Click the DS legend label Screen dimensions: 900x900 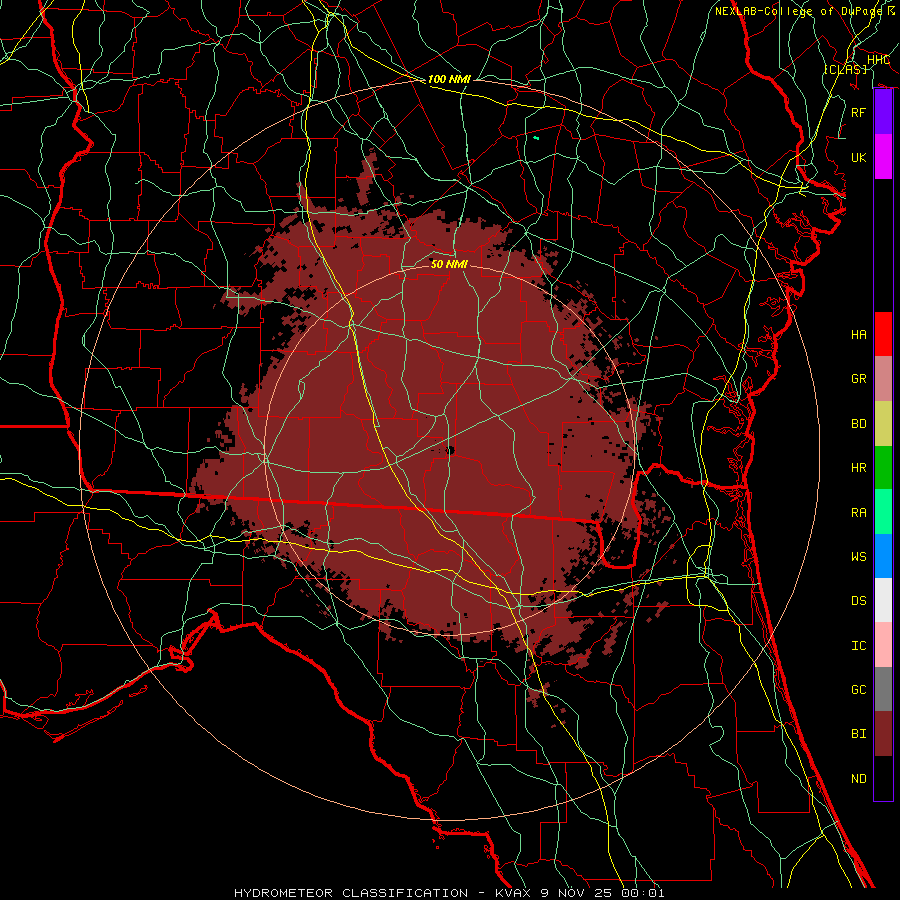(x=859, y=600)
